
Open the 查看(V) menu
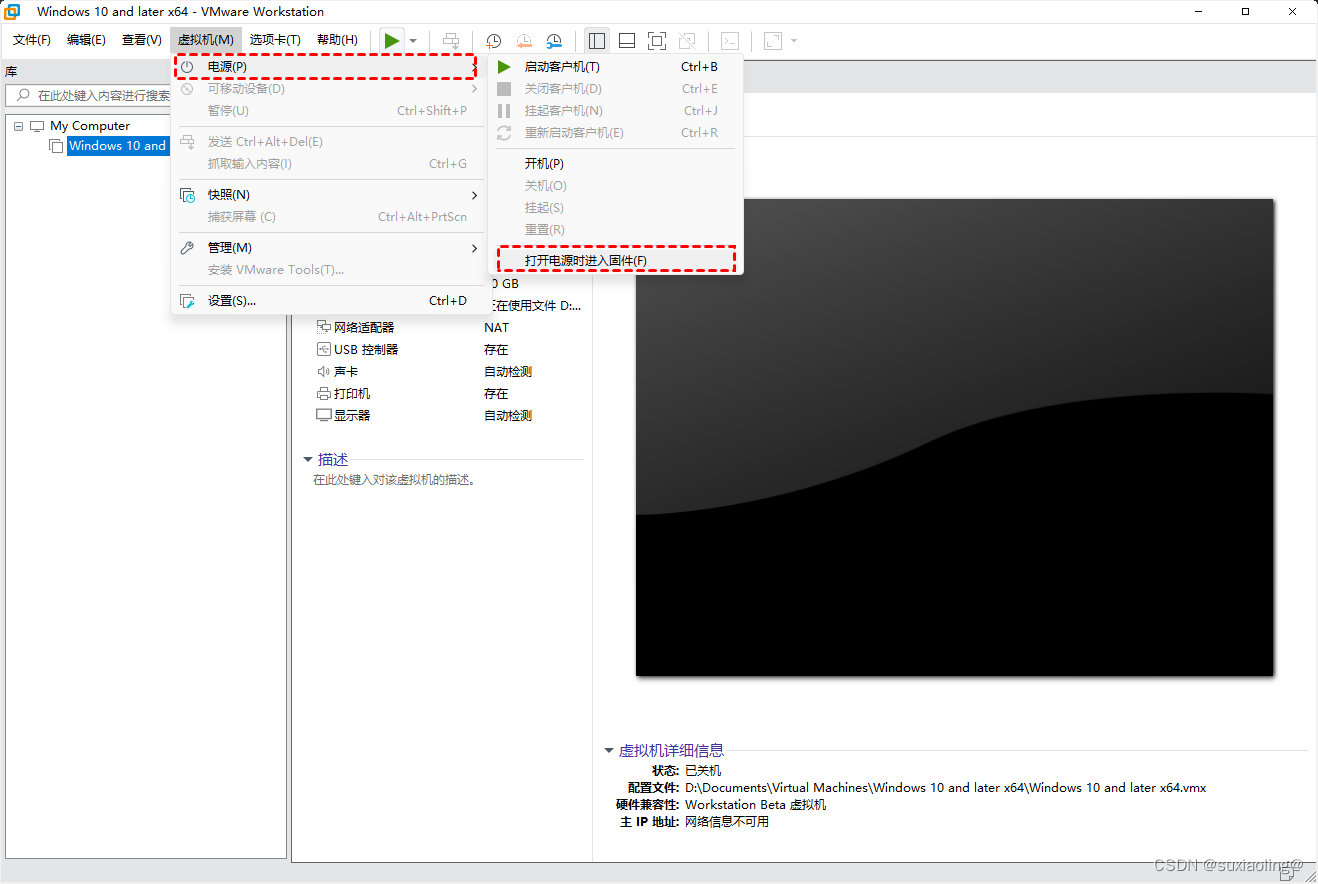(x=141, y=40)
